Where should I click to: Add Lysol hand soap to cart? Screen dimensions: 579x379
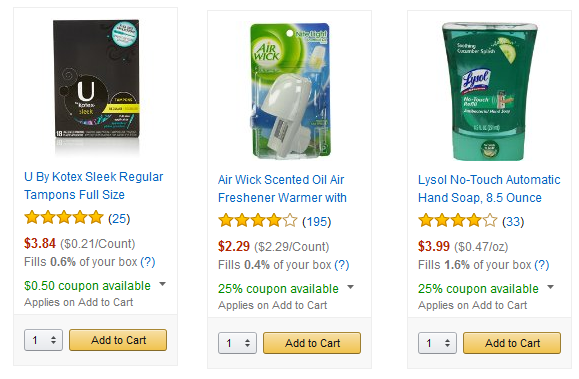(x=512, y=343)
